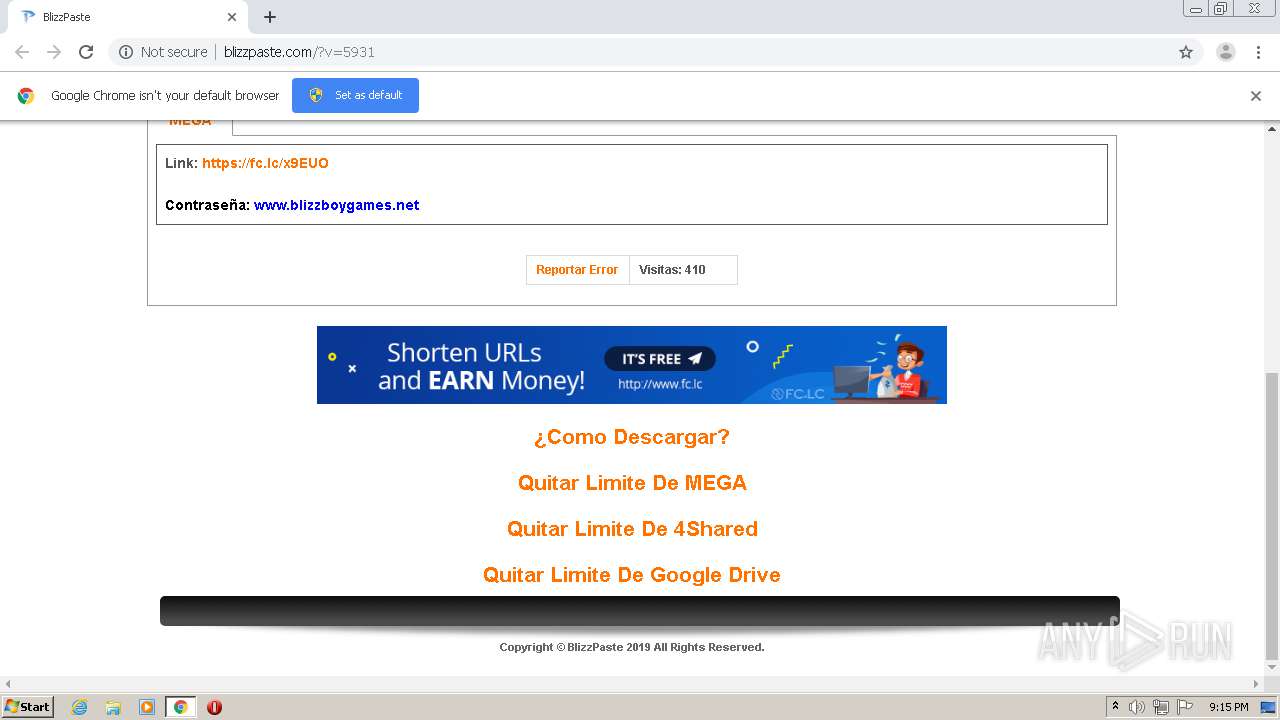The height and width of the screenshot is (720, 1280).
Task: Open the FC.LC Shorten URLs banner
Action: [631, 365]
